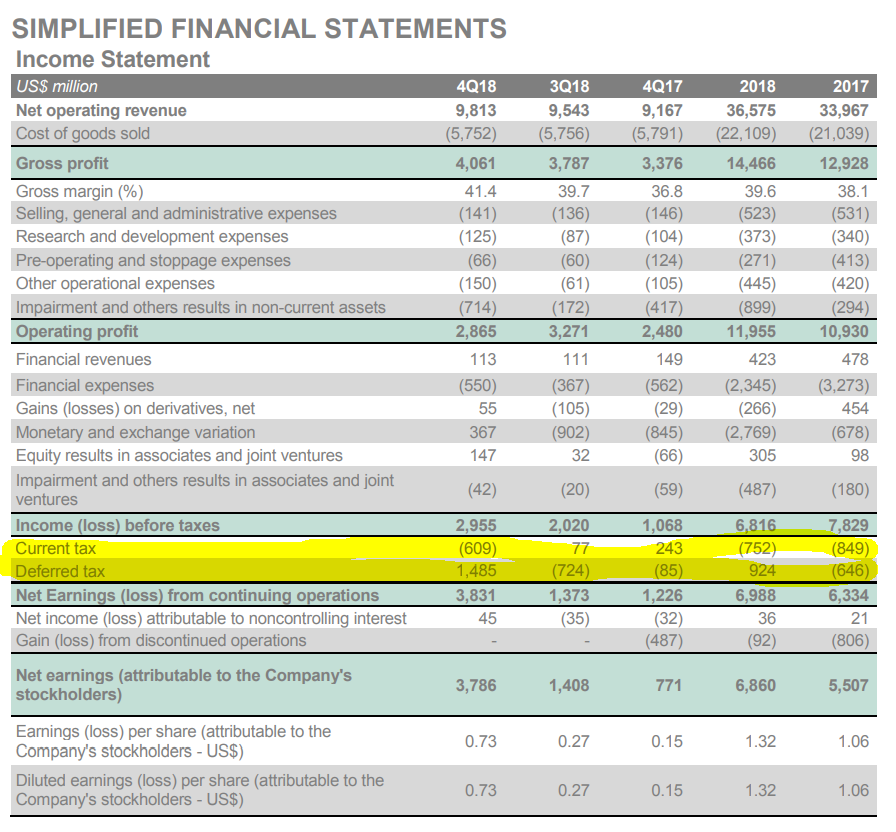
Task: Click the highlighted 'Current tax' label
Action: [55, 549]
